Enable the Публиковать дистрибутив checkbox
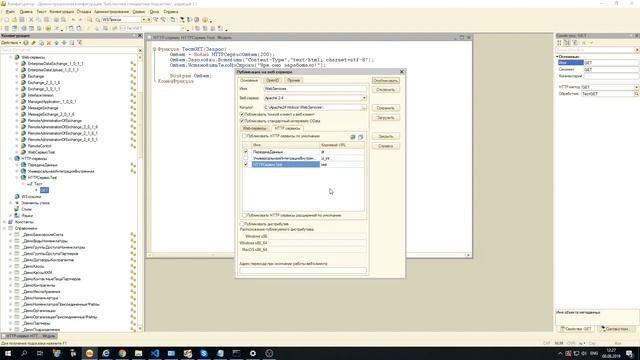The height and width of the screenshot is (360, 640). 242,224
